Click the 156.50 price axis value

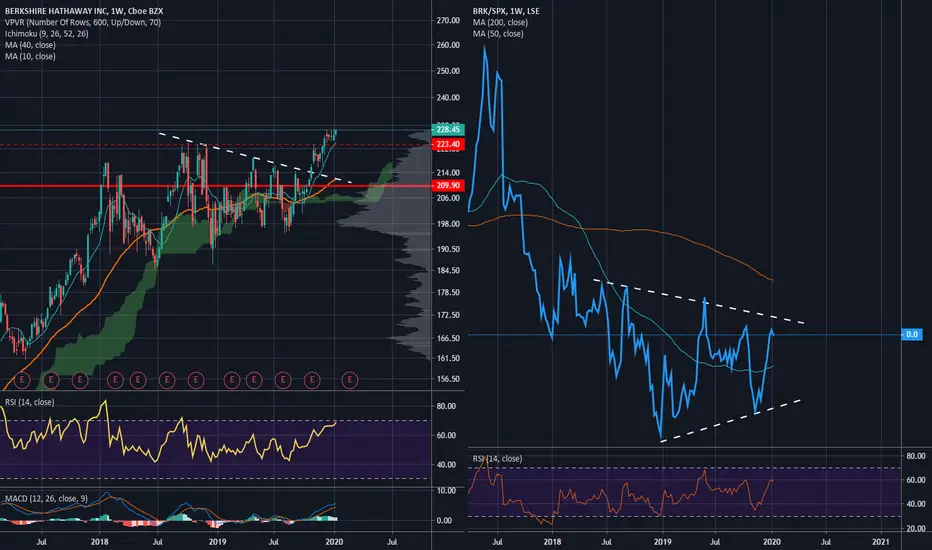pos(448,379)
